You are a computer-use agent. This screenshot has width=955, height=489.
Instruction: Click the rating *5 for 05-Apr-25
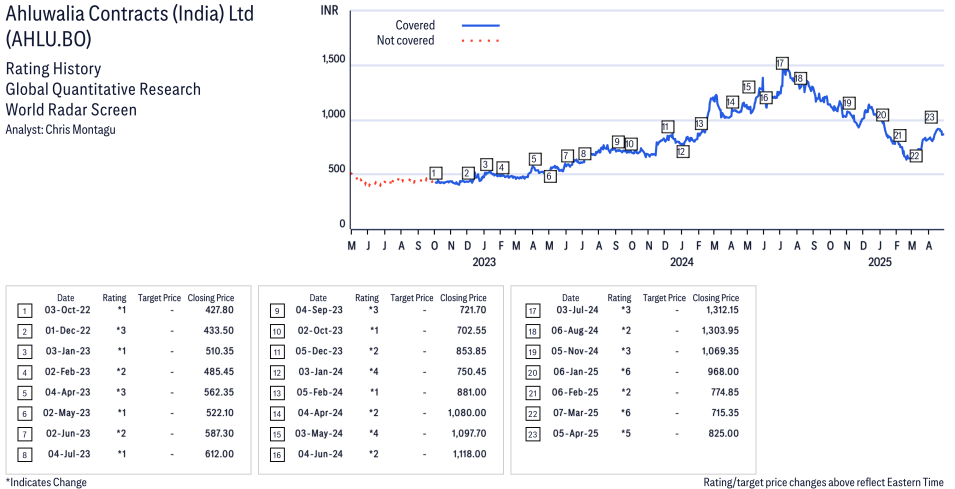pos(626,434)
